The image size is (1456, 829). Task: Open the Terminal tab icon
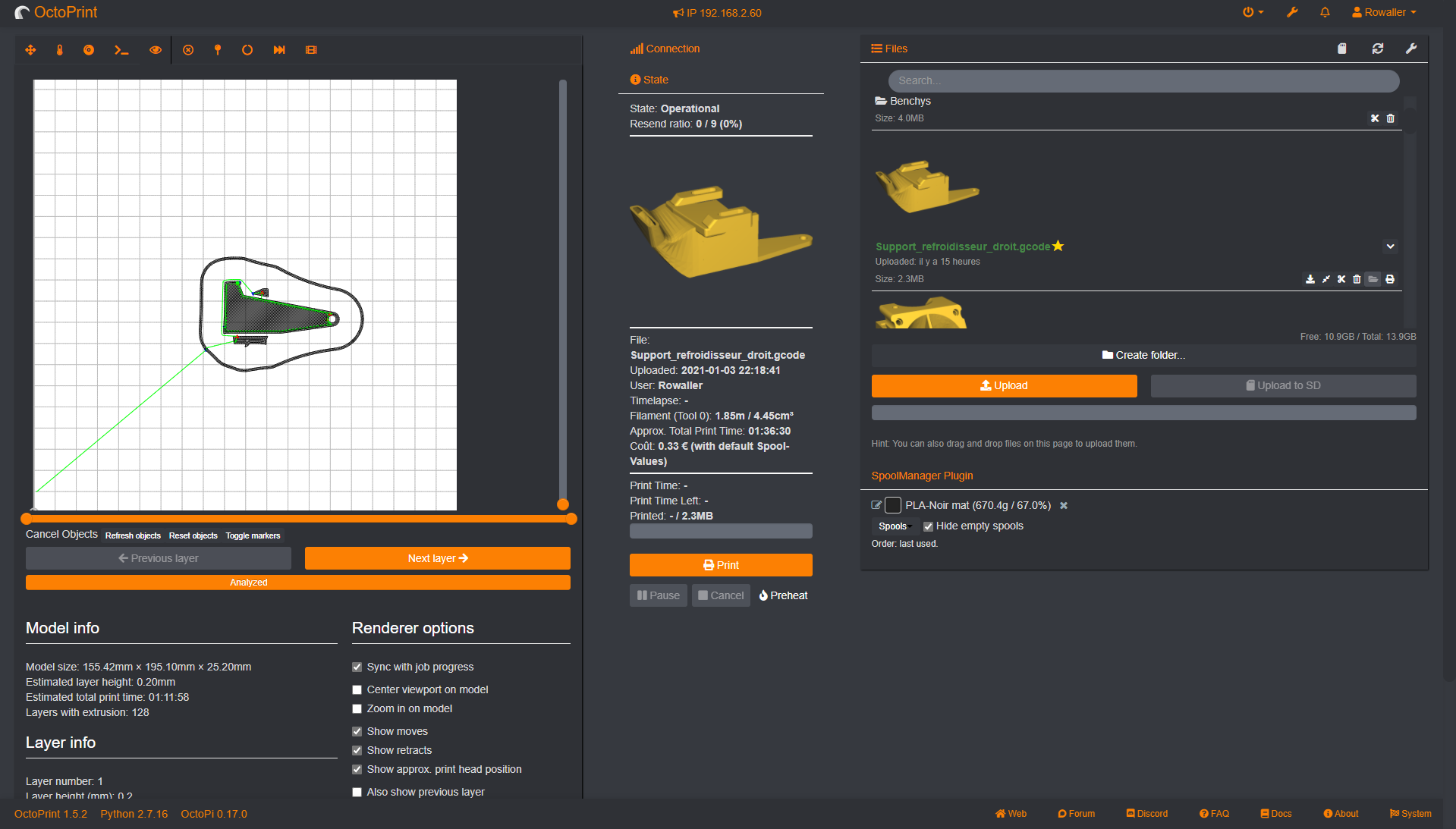[x=121, y=49]
